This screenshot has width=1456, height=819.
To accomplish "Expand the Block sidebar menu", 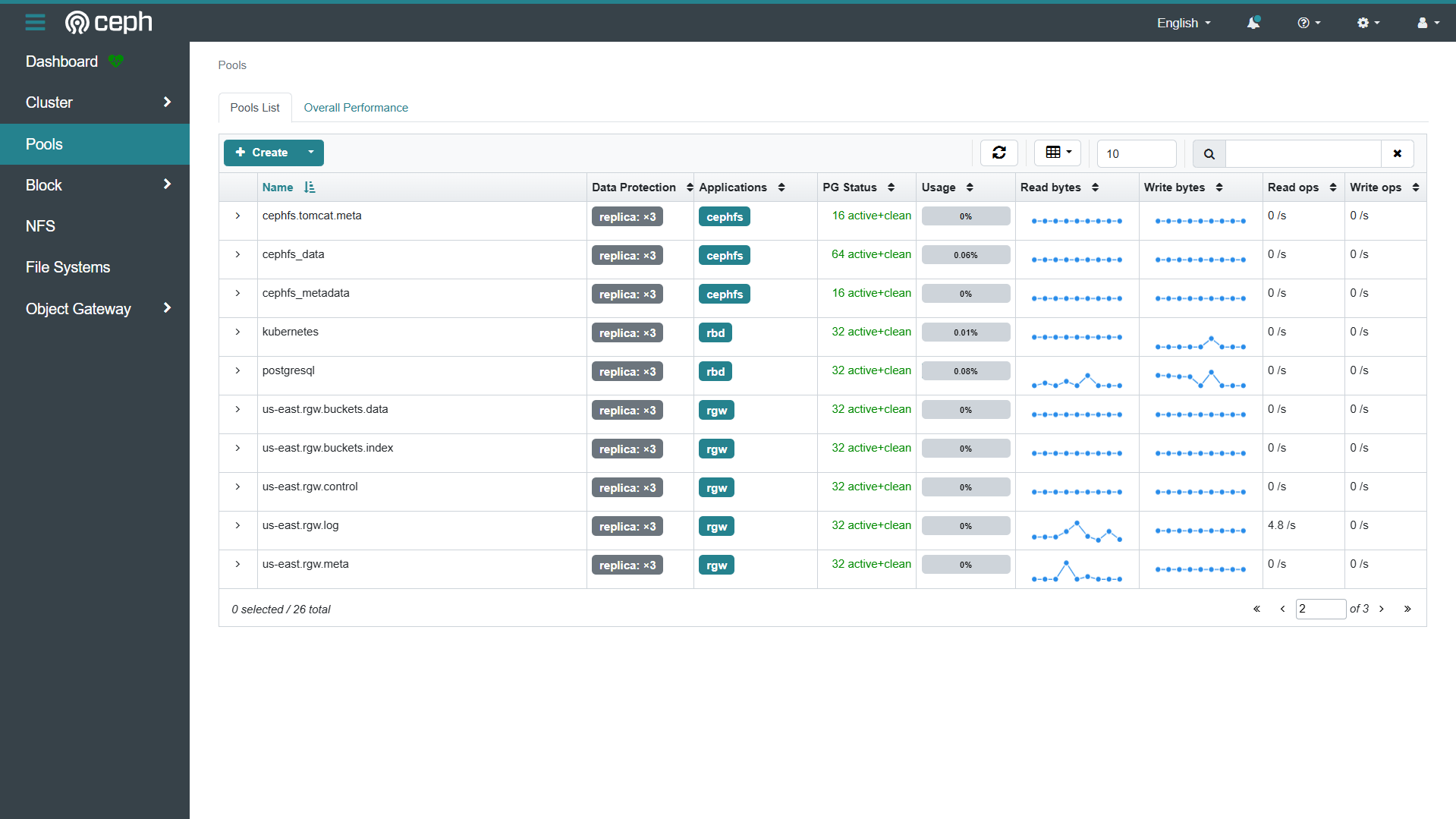I will point(95,185).
